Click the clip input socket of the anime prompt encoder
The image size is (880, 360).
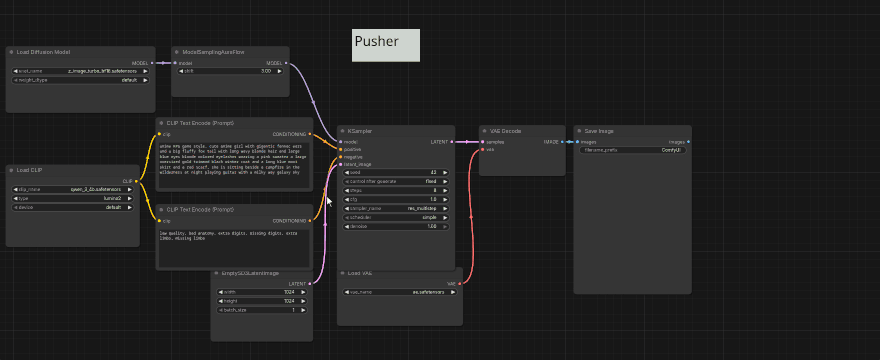coord(159,134)
